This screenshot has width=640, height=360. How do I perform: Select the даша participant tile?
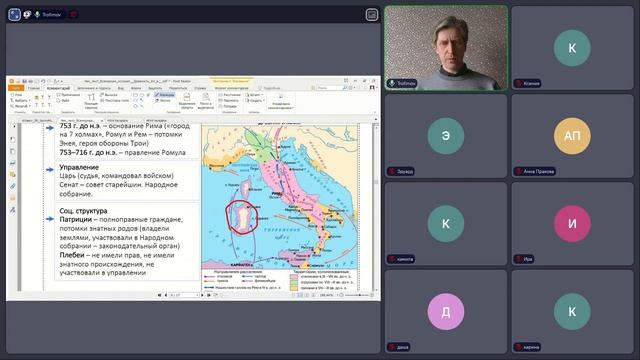446,311
